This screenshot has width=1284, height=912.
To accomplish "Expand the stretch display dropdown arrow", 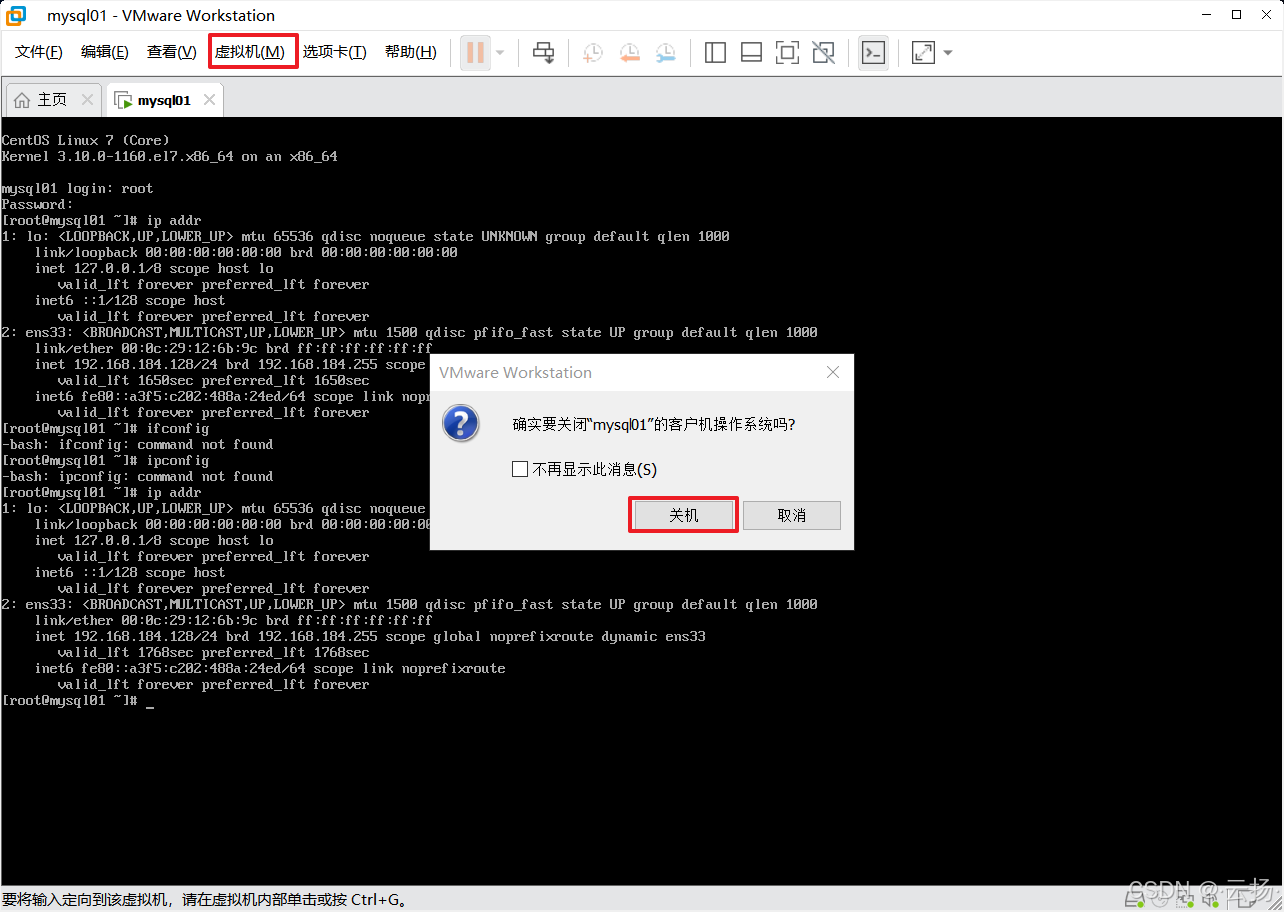I will pos(948,52).
